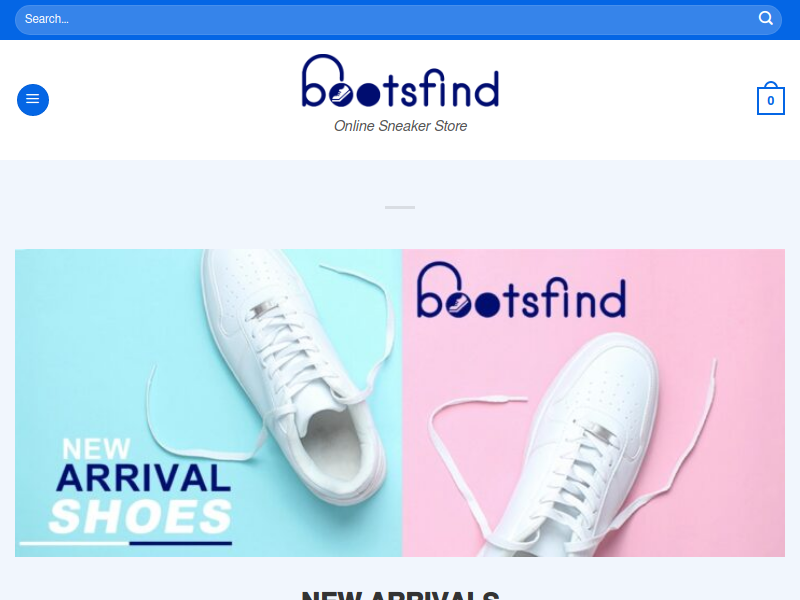Click the underline below SHOES text
800x600 pixels.
tap(126, 543)
